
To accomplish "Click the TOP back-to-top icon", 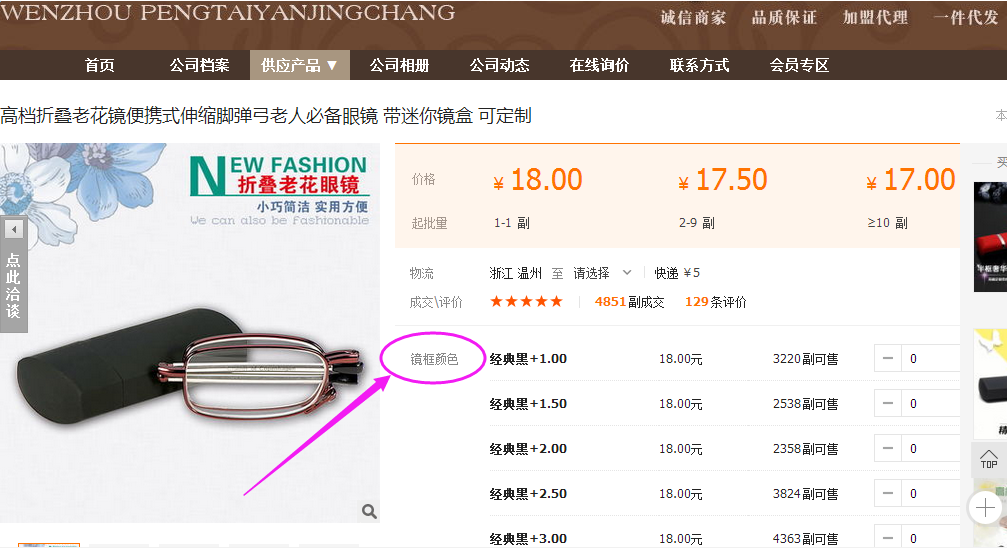I will [x=988, y=459].
